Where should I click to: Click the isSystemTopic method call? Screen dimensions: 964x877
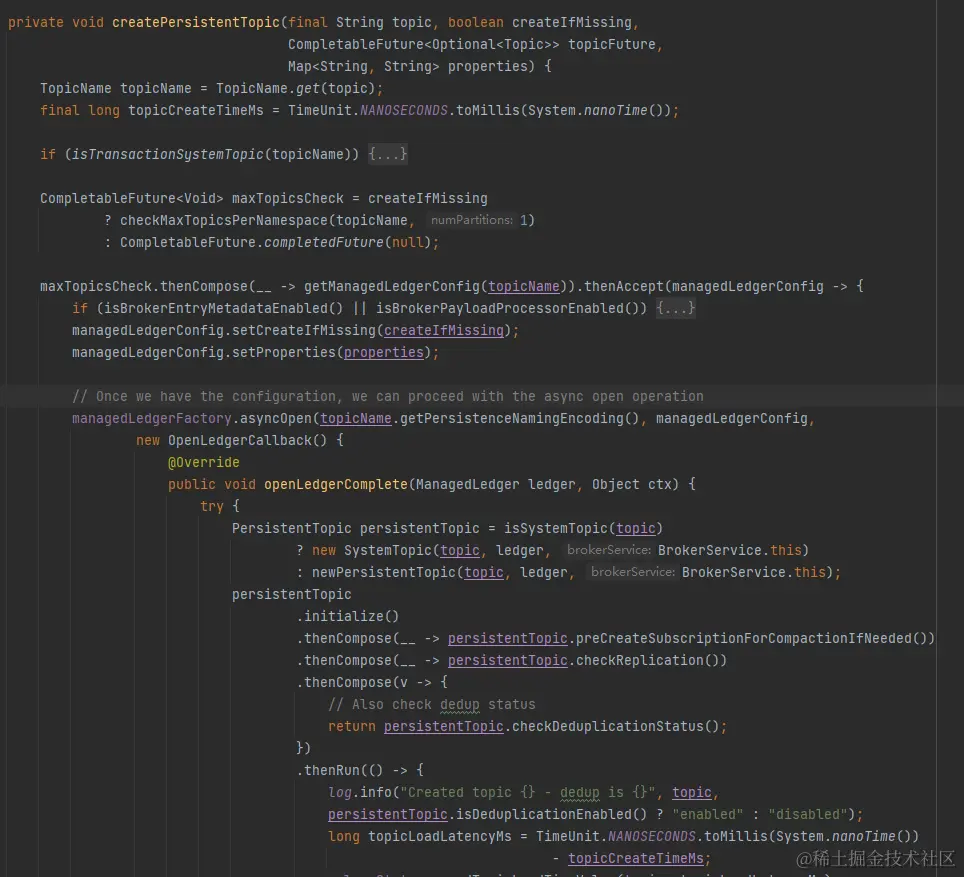click(x=556, y=529)
